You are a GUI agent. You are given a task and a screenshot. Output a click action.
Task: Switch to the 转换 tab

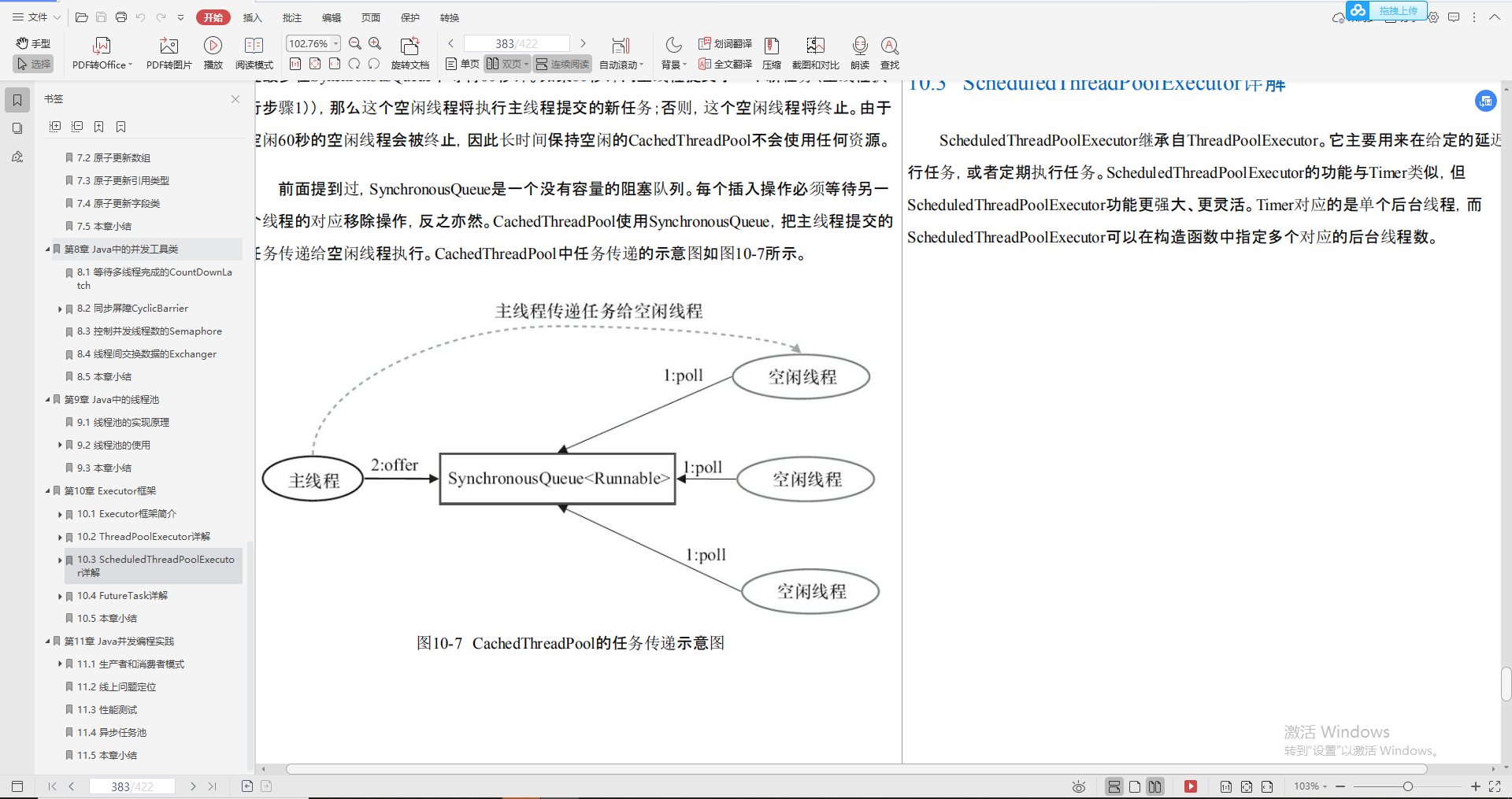coord(449,17)
